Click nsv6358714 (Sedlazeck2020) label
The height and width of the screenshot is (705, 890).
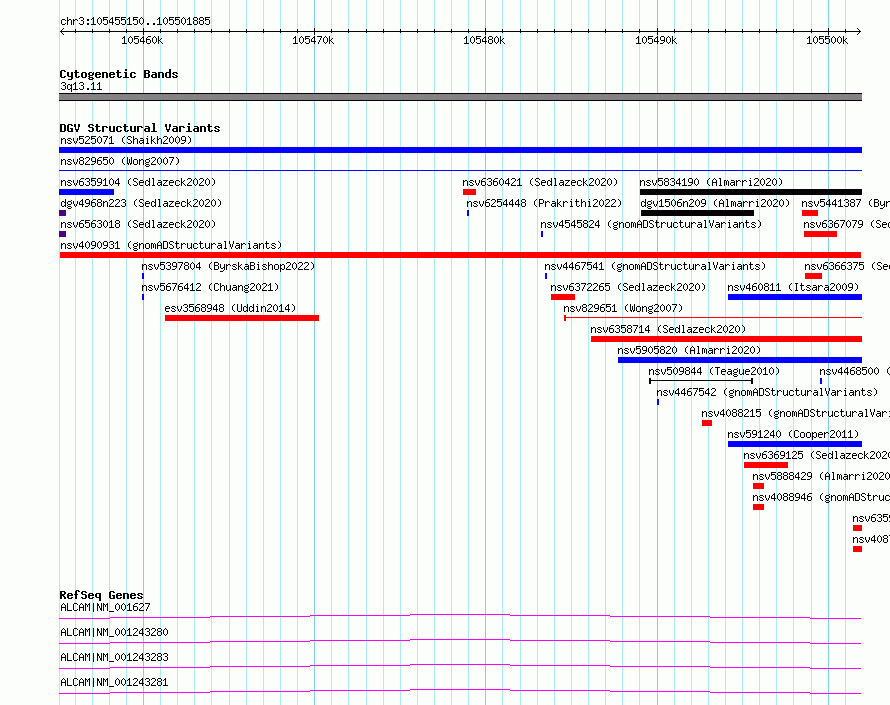(668, 329)
